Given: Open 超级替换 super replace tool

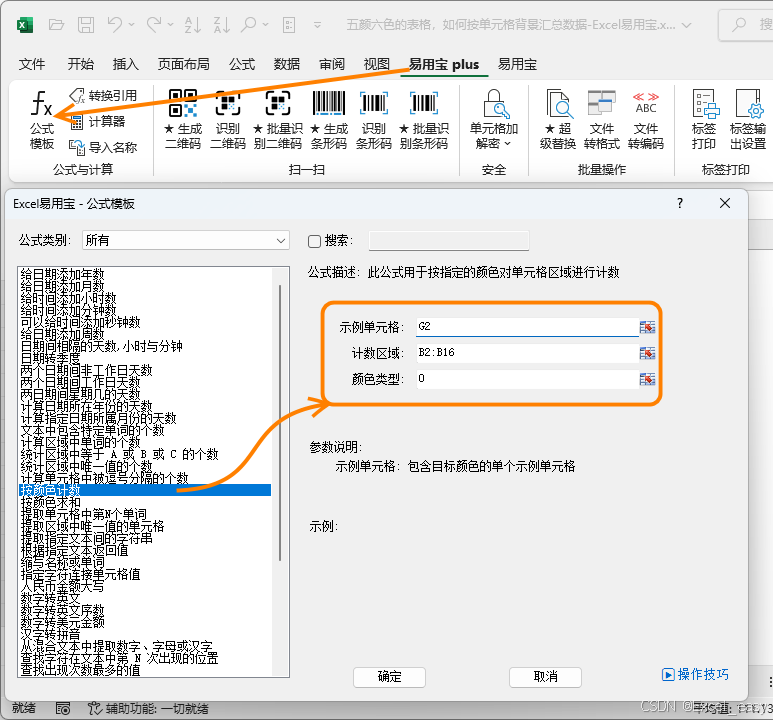Looking at the screenshot, I should pyautogui.click(x=558, y=120).
